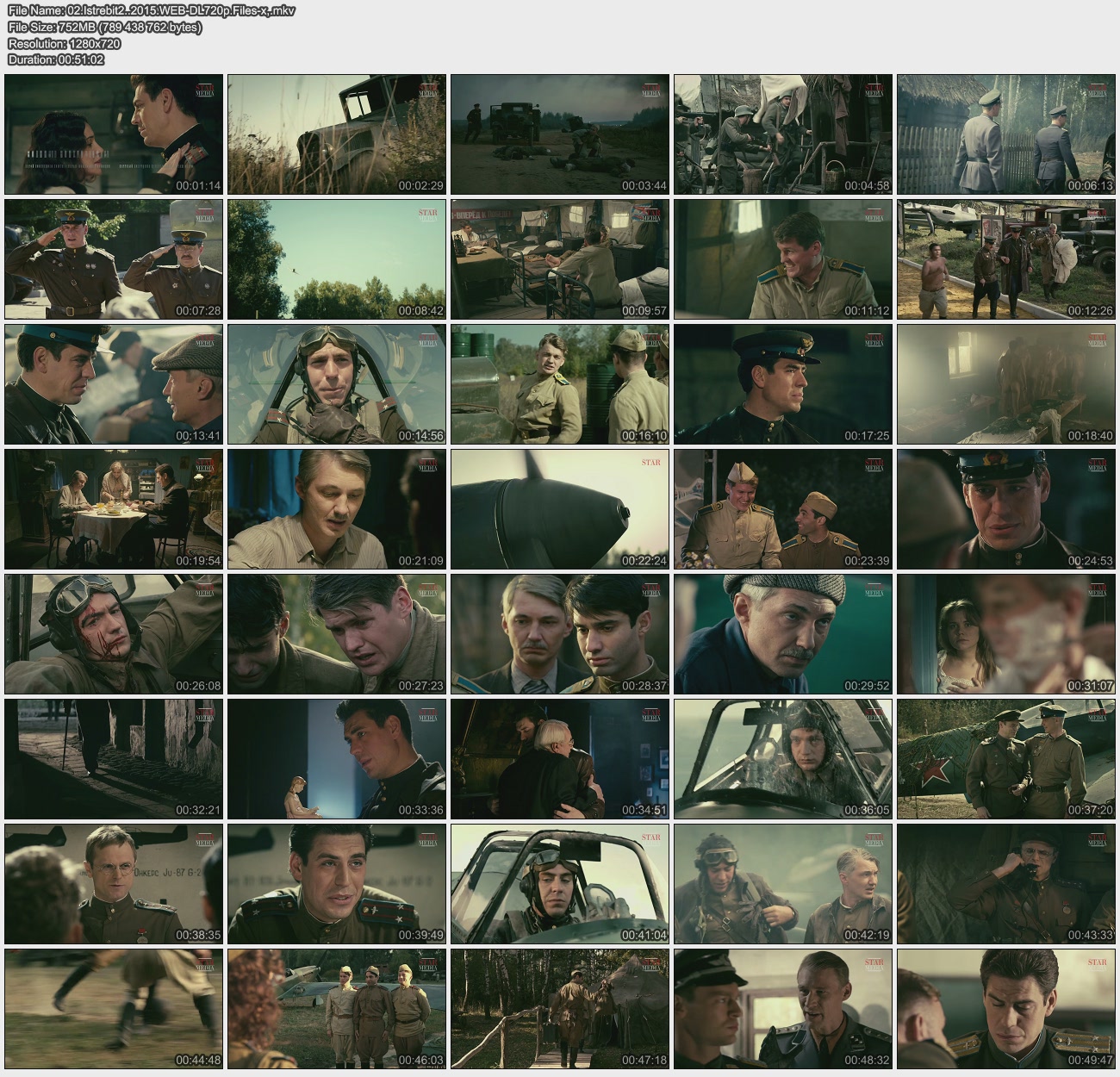This screenshot has width=1120, height=1077.
Task: Open the red star aircraft frame at 00:37:20
Action: point(1006,759)
